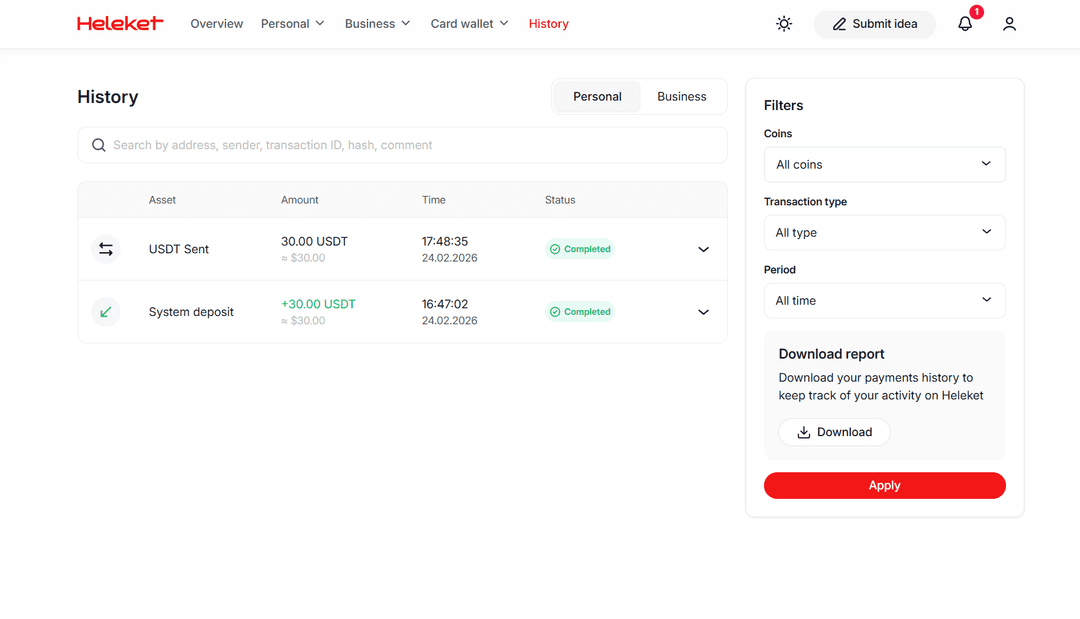
Task: Open the notifications bell
Action: 965,24
